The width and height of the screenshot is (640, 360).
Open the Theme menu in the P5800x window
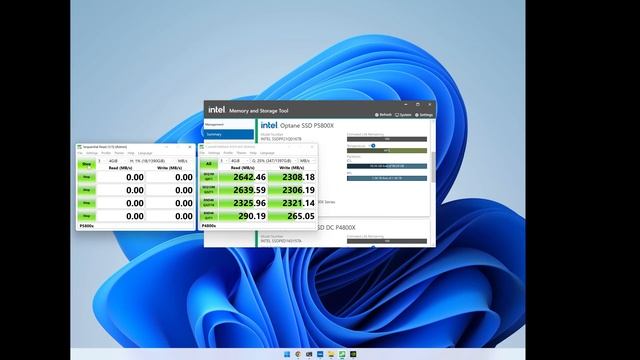[x=119, y=153]
